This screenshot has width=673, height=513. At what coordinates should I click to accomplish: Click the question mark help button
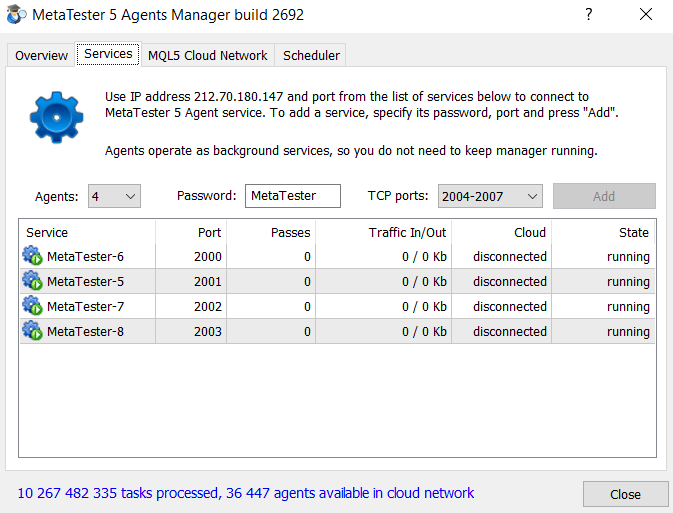589,15
